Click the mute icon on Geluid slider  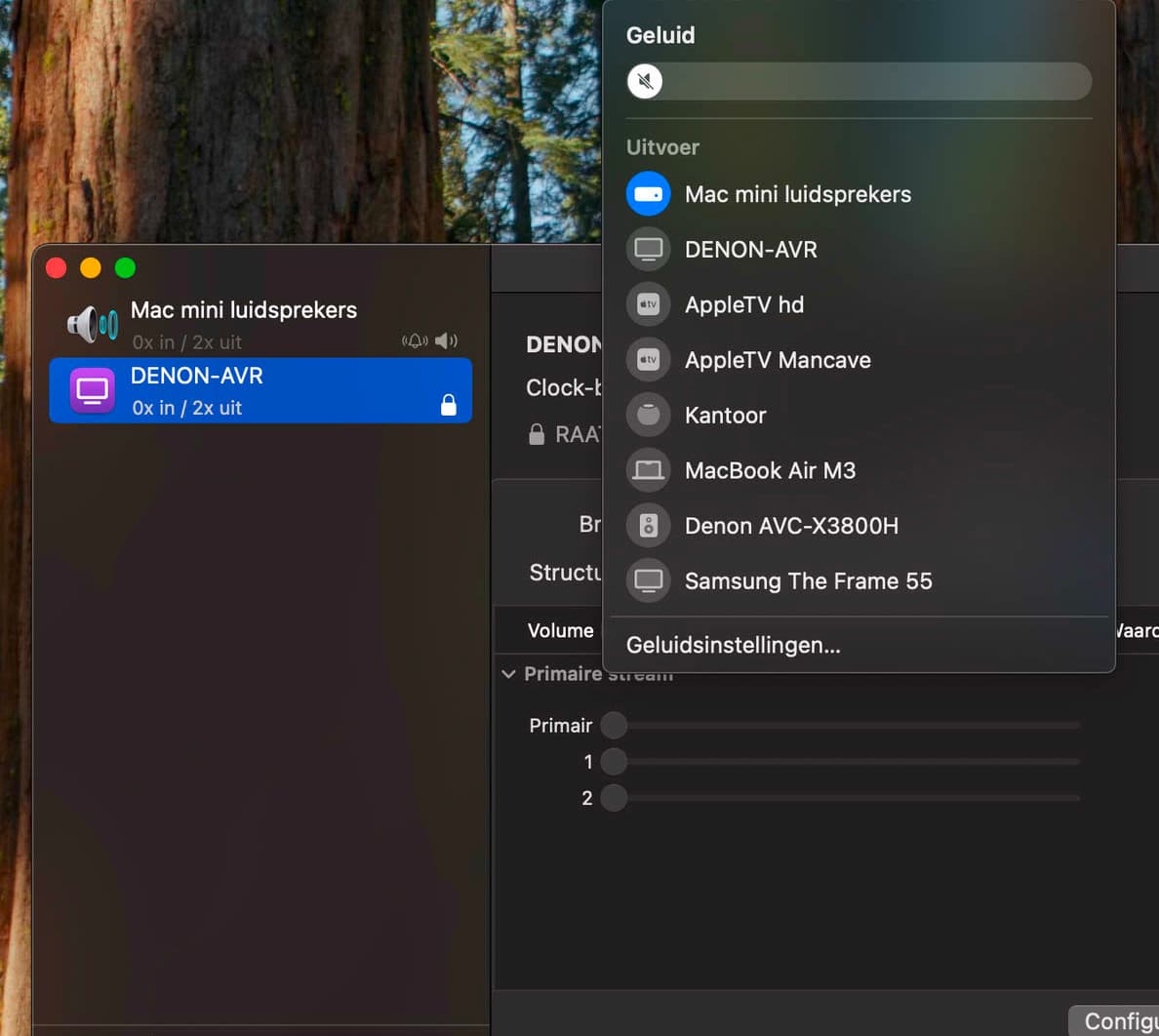[645, 81]
